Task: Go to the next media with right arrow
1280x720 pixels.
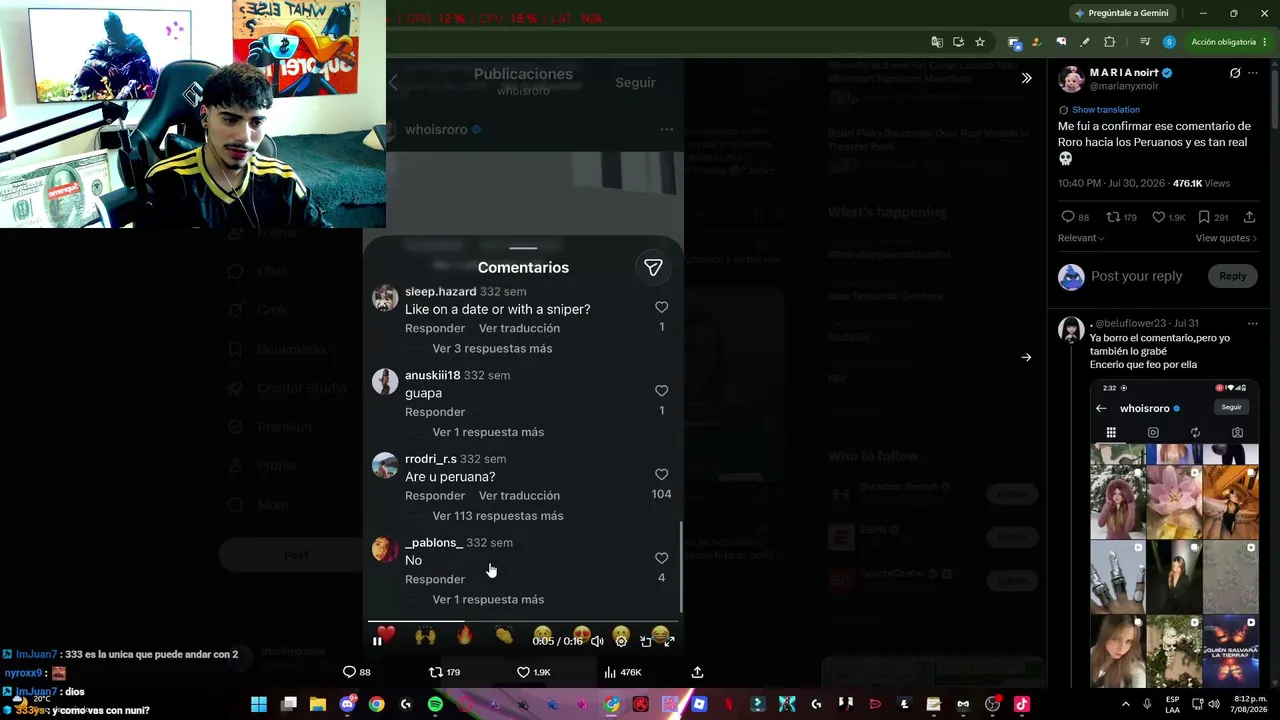Action: pyautogui.click(x=1026, y=357)
